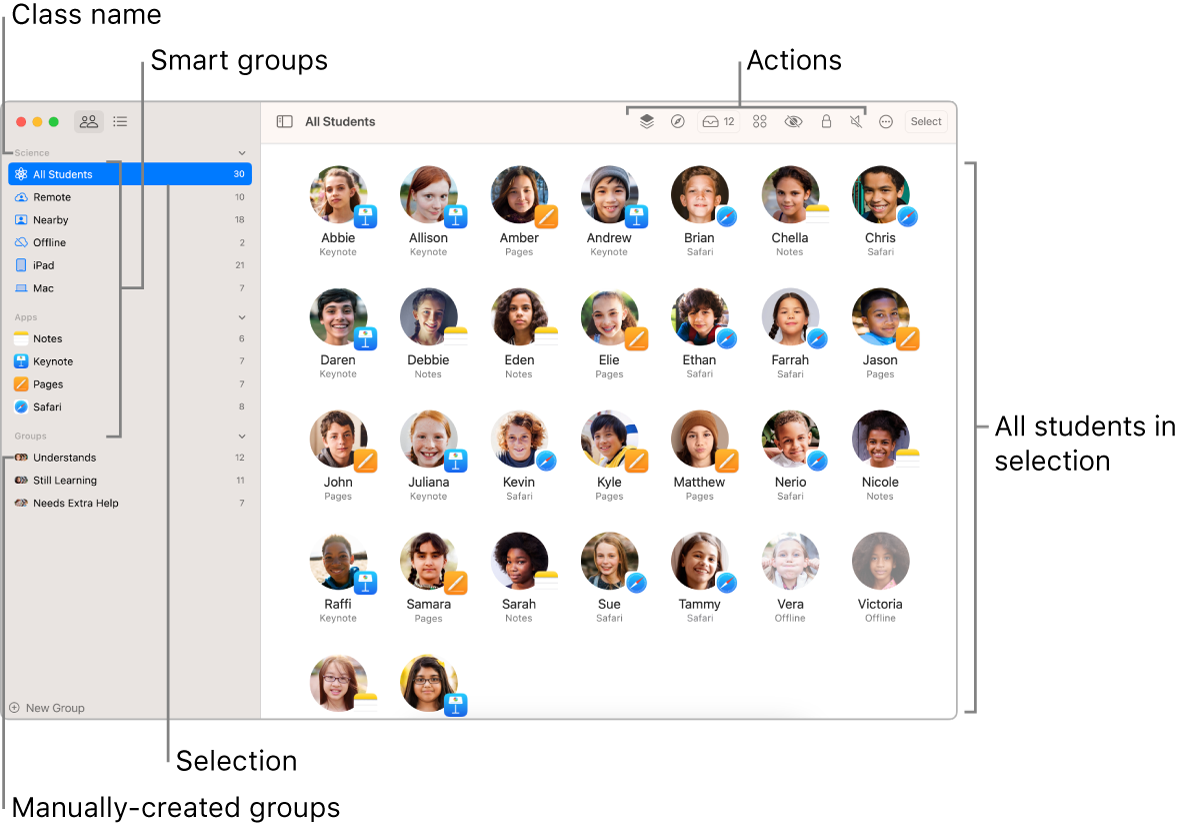Click the create groups action icon
This screenshot has height=830, width=1194.
(x=759, y=121)
